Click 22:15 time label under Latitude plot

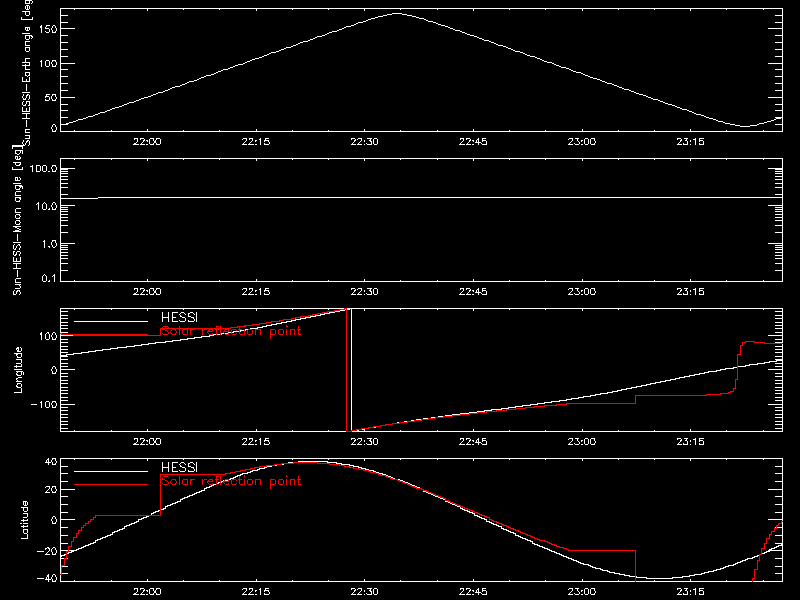click(256, 592)
